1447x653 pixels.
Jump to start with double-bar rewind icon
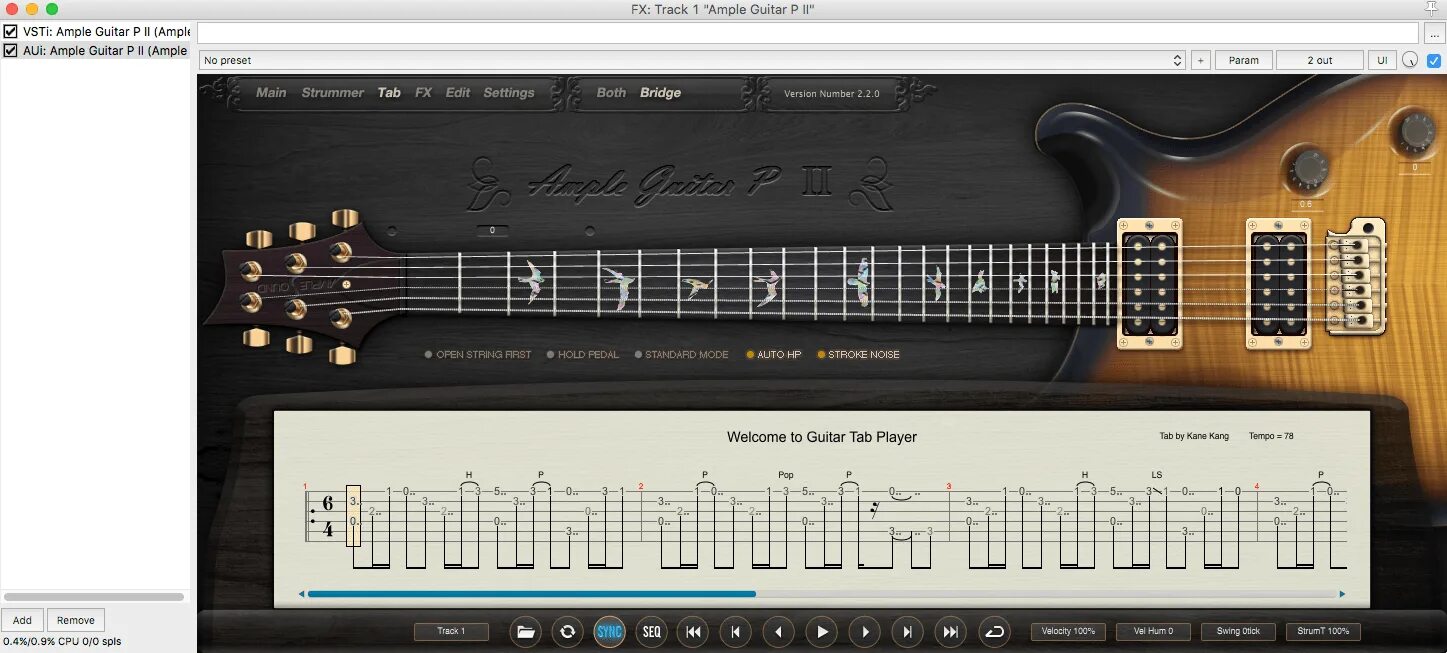(x=693, y=631)
